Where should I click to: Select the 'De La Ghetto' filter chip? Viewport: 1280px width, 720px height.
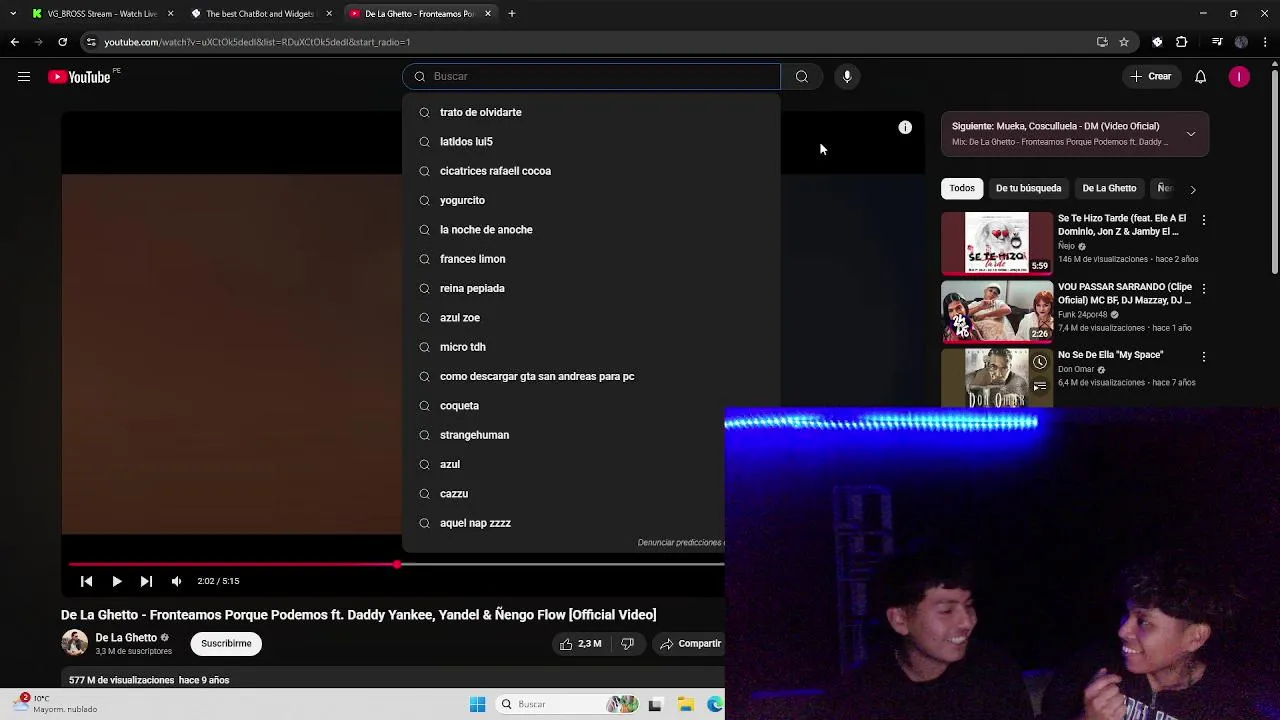pyautogui.click(x=1109, y=188)
